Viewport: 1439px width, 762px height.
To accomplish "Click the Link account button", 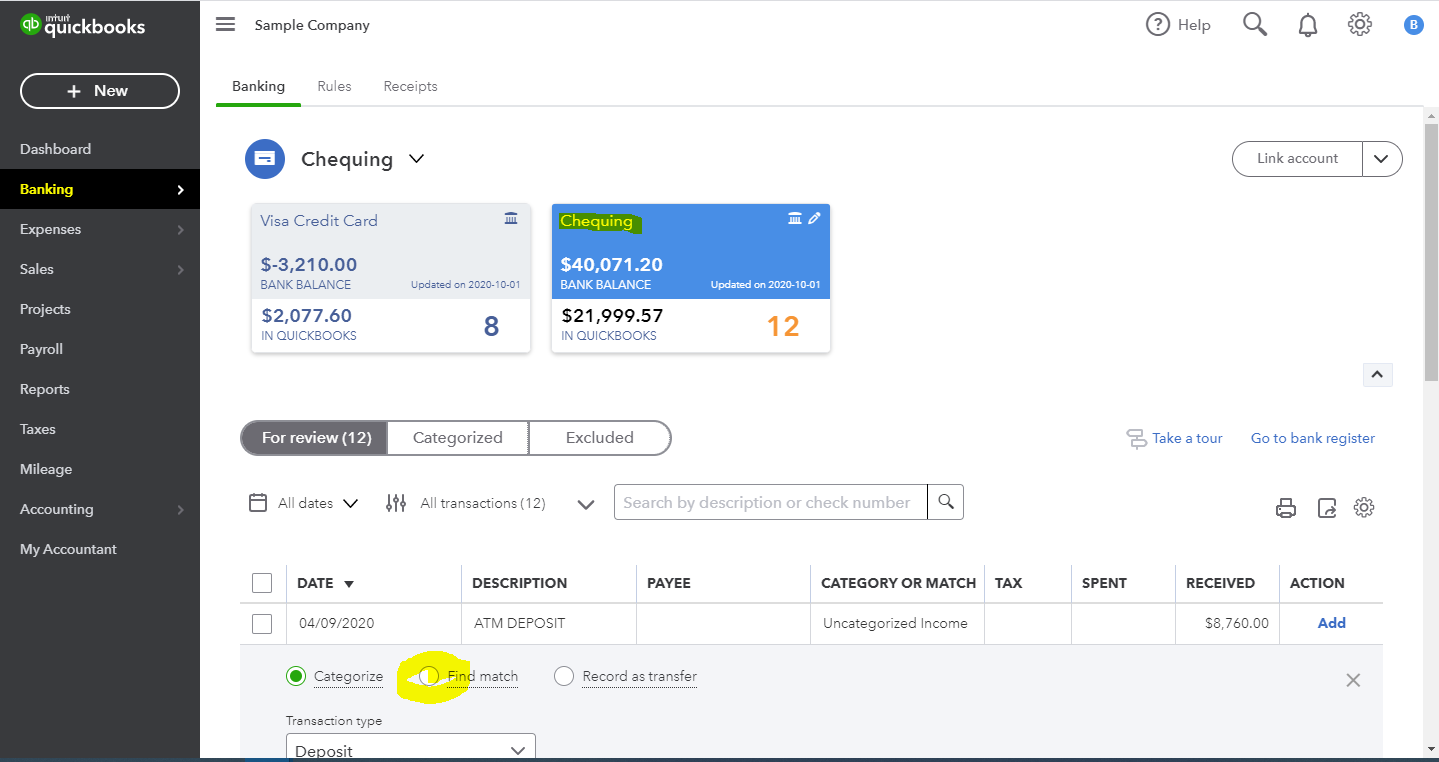I will [x=1297, y=159].
